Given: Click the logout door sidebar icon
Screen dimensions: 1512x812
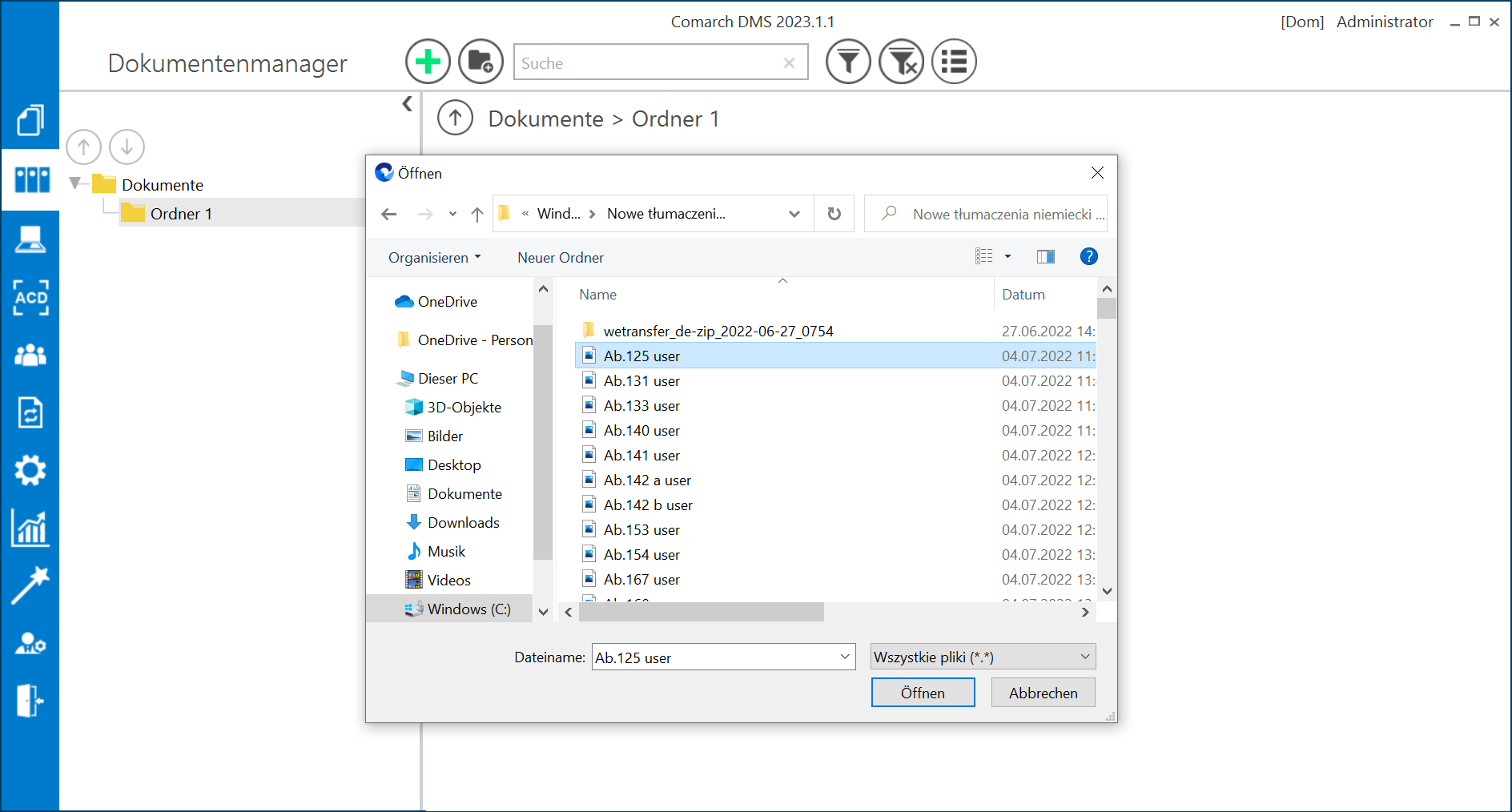Looking at the screenshot, I should [30, 701].
